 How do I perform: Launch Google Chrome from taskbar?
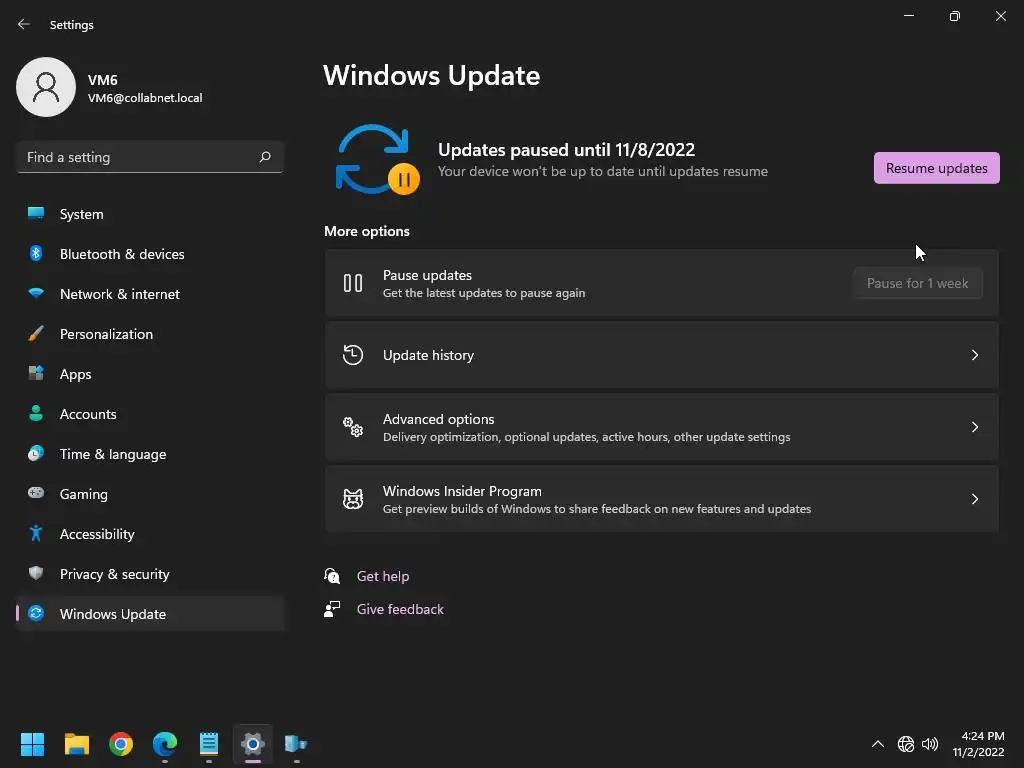tap(121, 743)
